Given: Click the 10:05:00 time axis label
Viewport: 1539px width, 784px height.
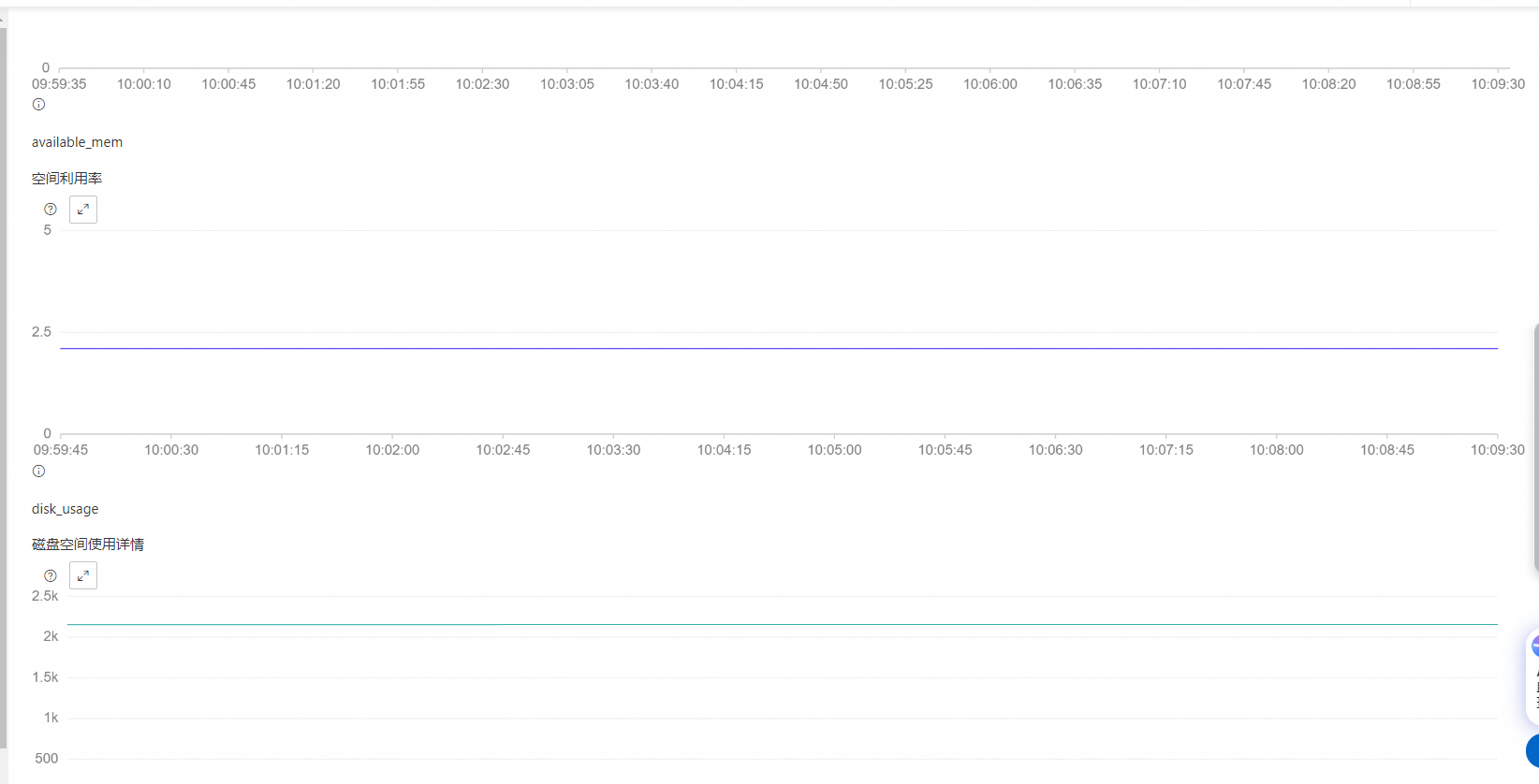Looking at the screenshot, I should (835, 450).
